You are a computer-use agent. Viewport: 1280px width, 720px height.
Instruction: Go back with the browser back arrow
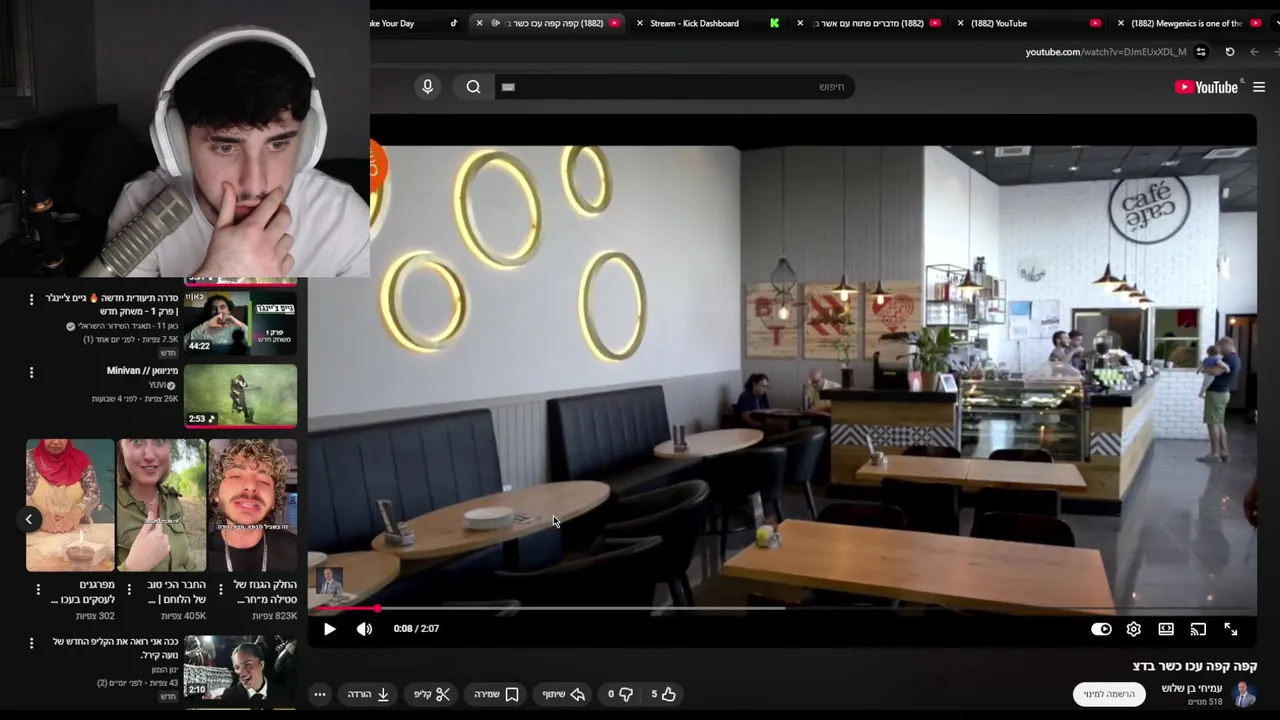1255,52
